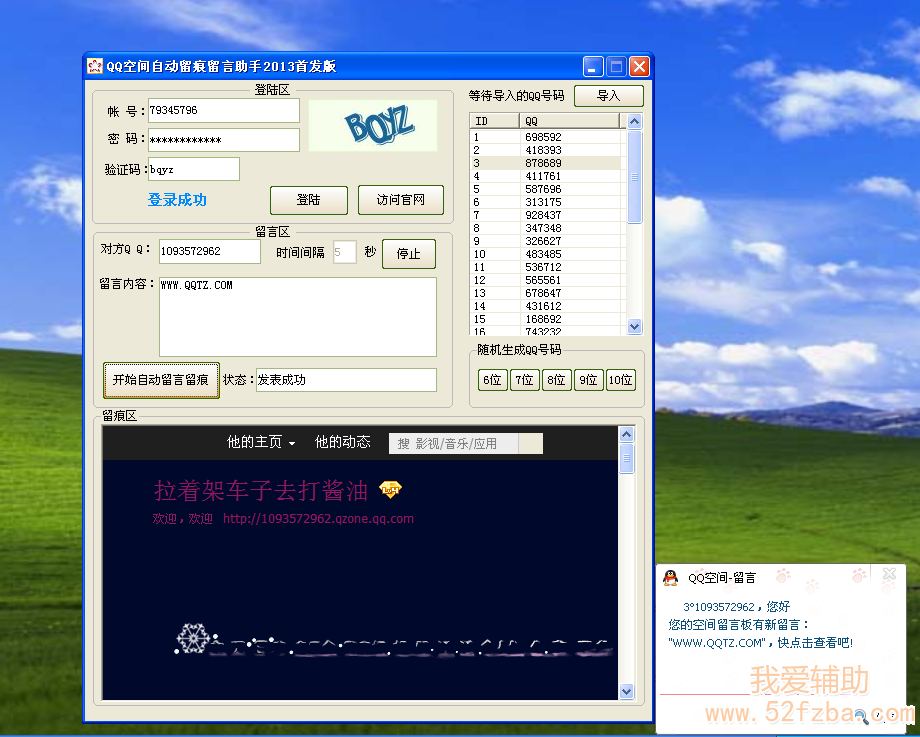Close the QQ空间 helper window

640,66
